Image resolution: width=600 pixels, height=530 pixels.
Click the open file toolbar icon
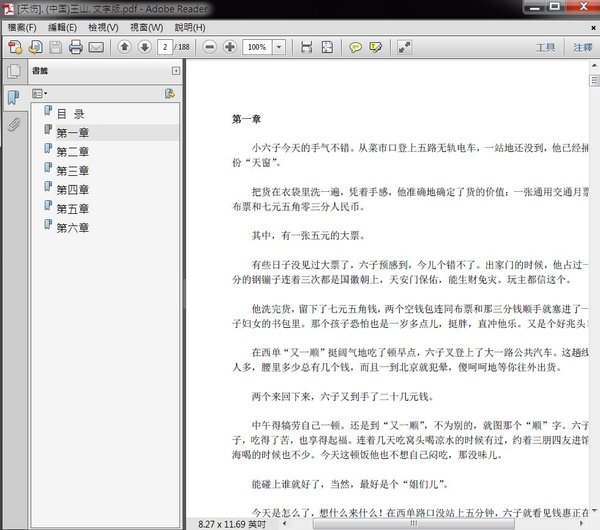(x=36, y=47)
